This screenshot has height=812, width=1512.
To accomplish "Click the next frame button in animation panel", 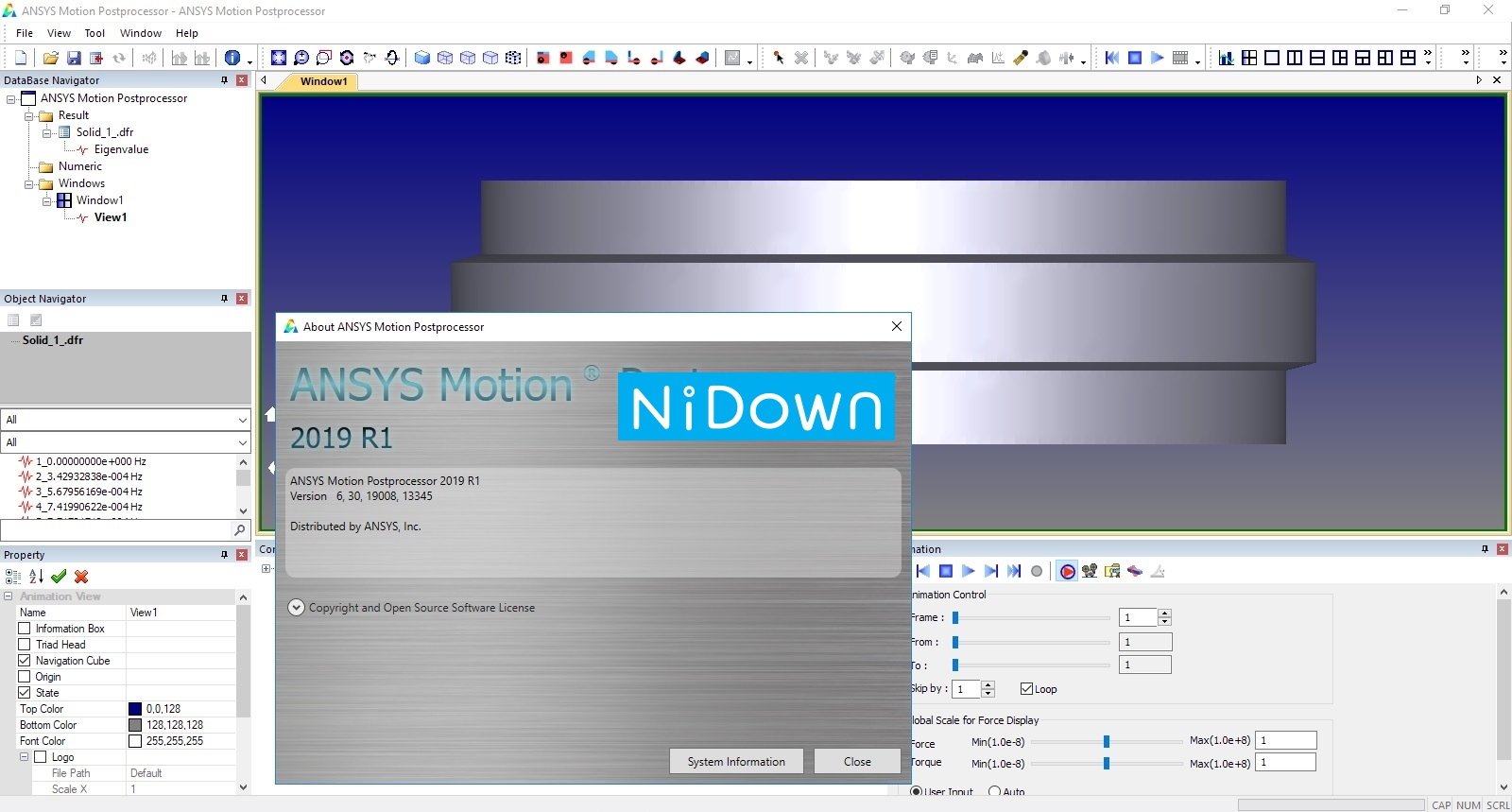I will coord(991,571).
